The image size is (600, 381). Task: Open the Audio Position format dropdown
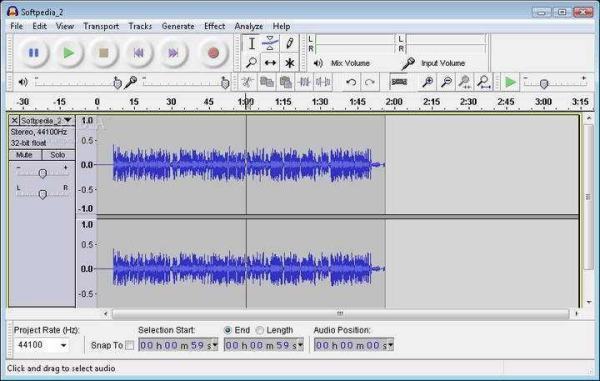pyautogui.click(x=390, y=345)
